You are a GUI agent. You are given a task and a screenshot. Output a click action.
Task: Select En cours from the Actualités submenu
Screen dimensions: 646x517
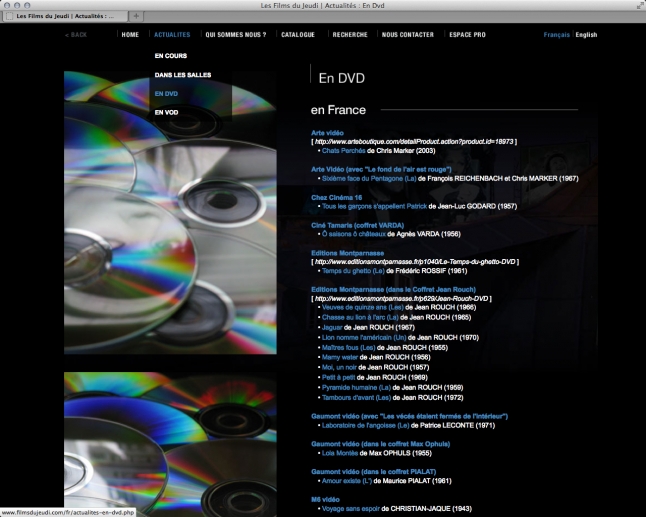pyautogui.click(x=170, y=55)
